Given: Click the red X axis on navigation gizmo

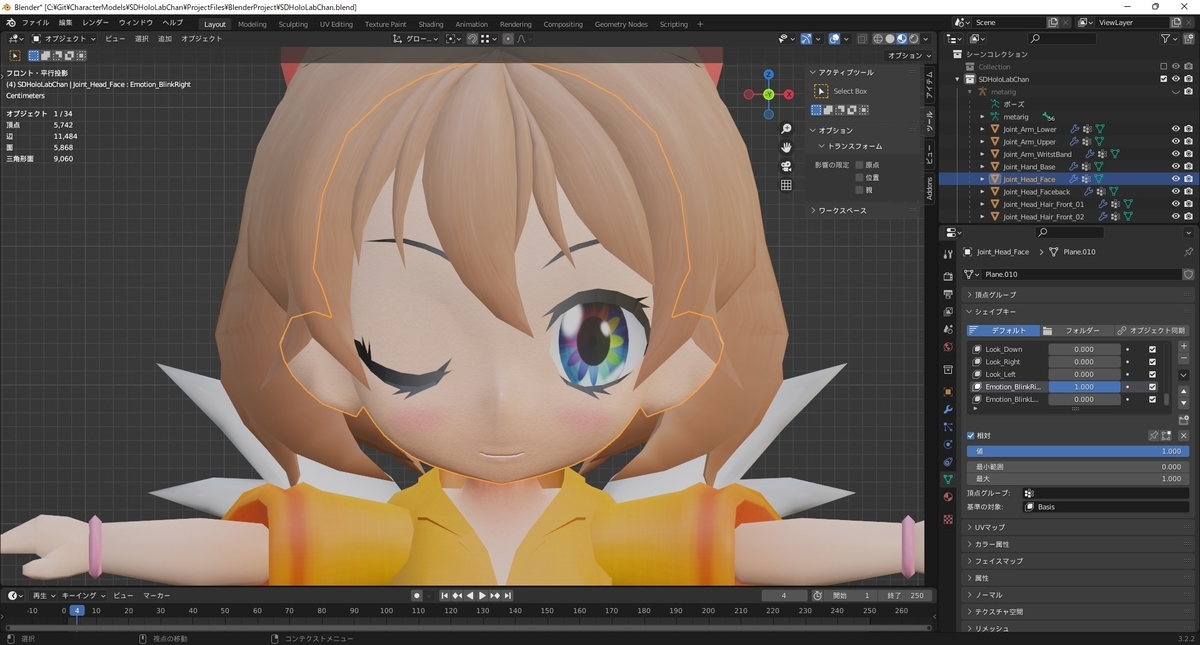Looking at the screenshot, I should 790,95.
